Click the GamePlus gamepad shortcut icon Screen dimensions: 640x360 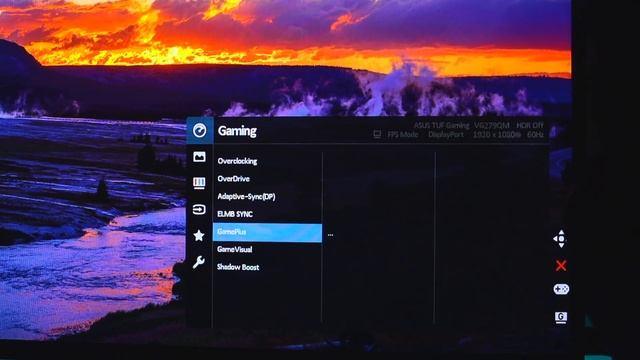[561, 289]
